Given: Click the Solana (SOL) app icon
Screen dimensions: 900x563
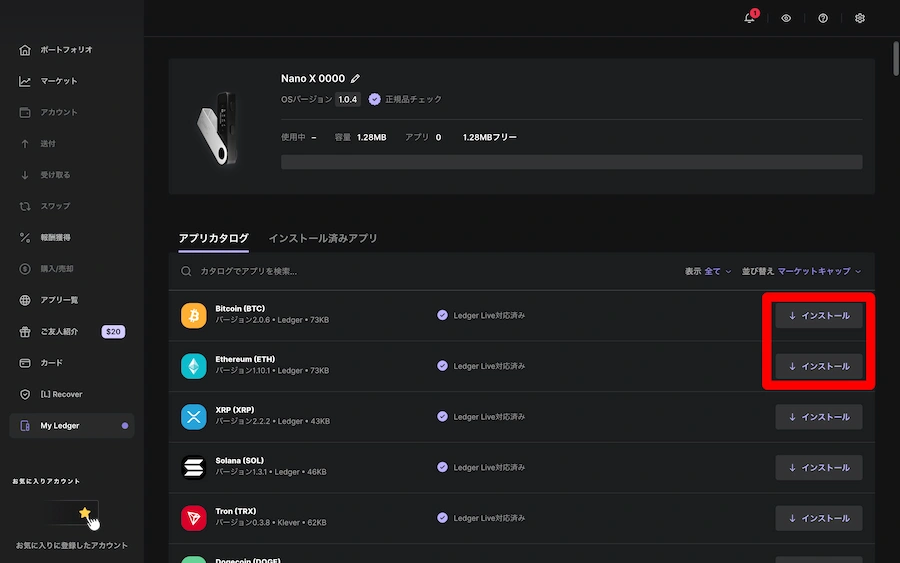Looking at the screenshot, I should click(x=193, y=467).
